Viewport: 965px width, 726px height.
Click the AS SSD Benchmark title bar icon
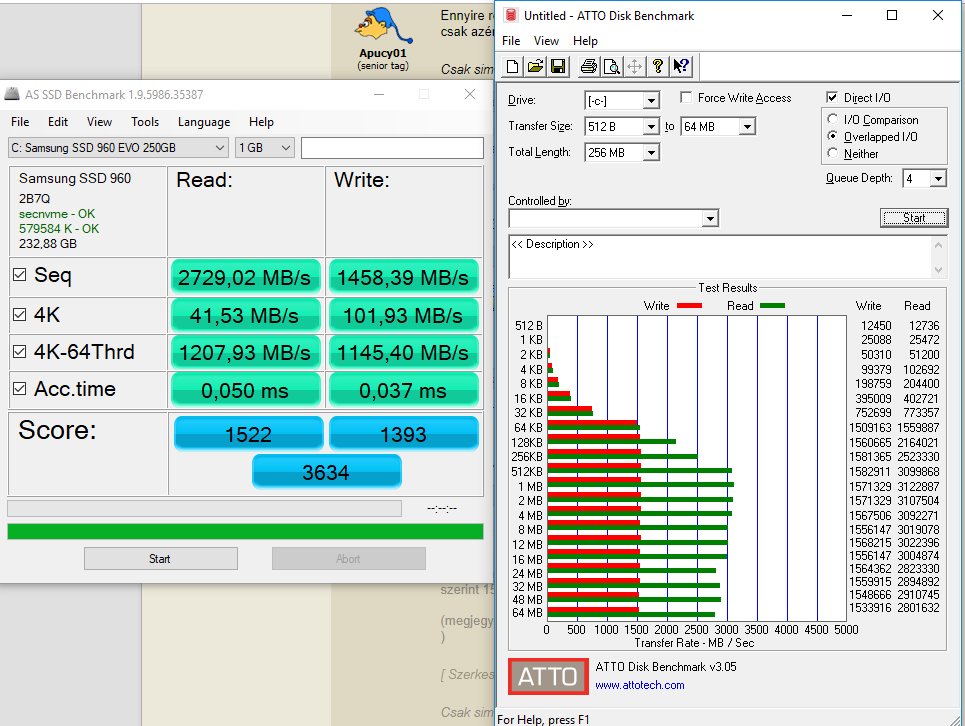tap(12, 94)
